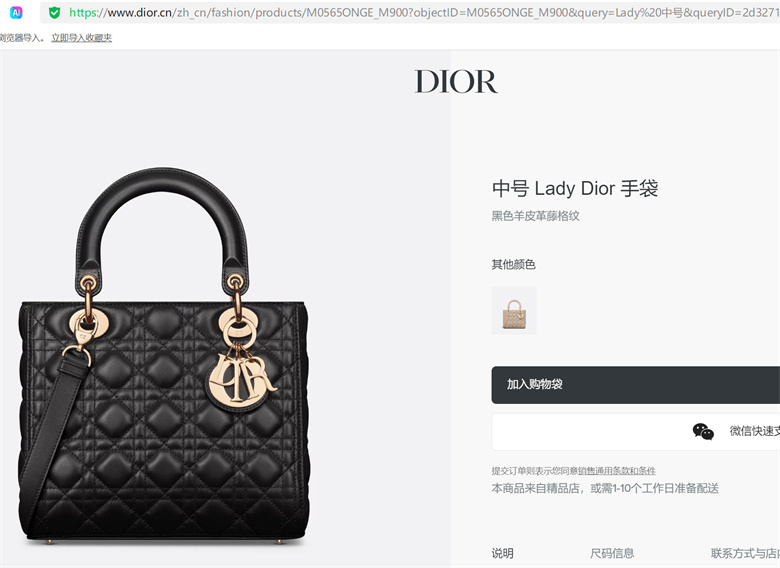Open 销售通用条款和条件 link
Image resolution: width=780 pixels, height=568 pixels.
click(x=617, y=471)
